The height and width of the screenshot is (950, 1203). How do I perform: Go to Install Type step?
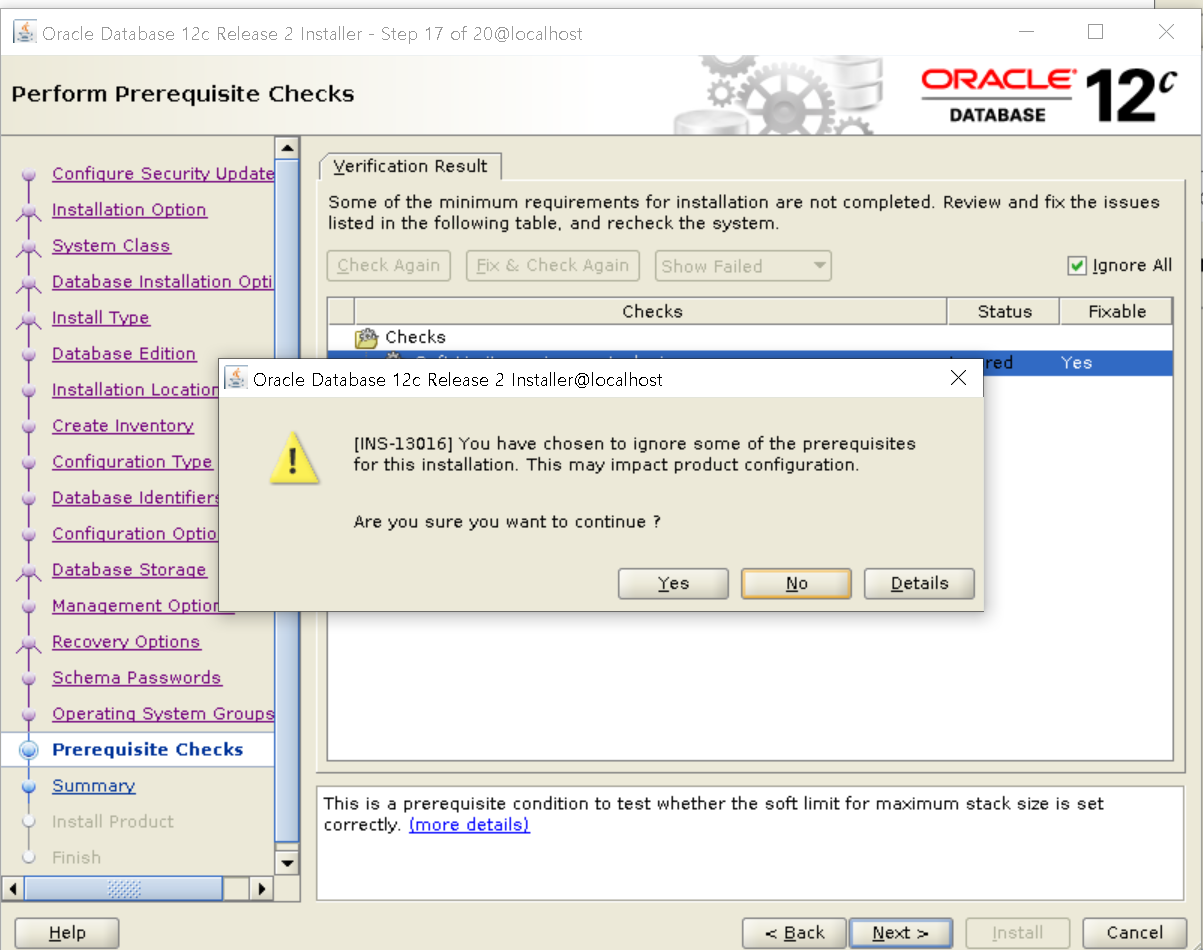[x=101, y=318]
